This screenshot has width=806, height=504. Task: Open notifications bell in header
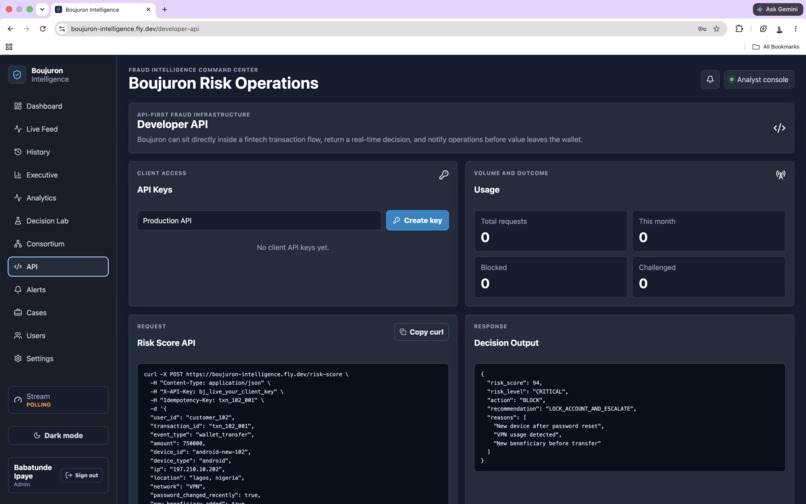pyautogui.click(x=710, y=79)
